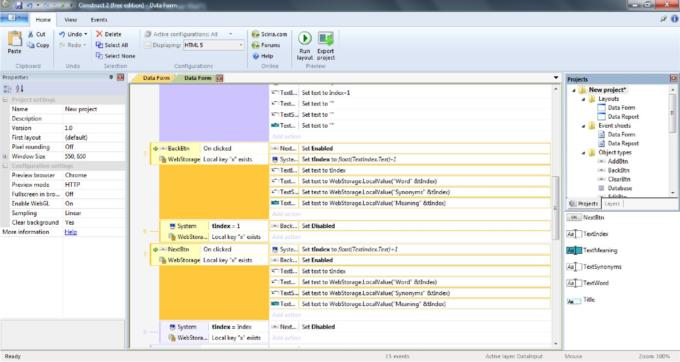Open the tab list dropdown arrow
Image resolution: width=680 pixels, height=362 pixels.
(556, 78)
